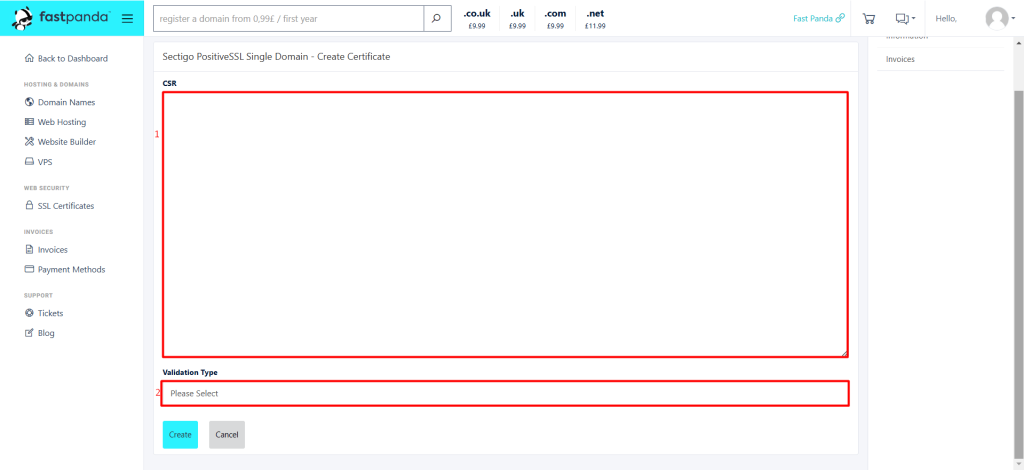Click the Sectigo PositiveSSL Create Certificate heading
This screenshot has height=470, width=1024.
point(276,57)
